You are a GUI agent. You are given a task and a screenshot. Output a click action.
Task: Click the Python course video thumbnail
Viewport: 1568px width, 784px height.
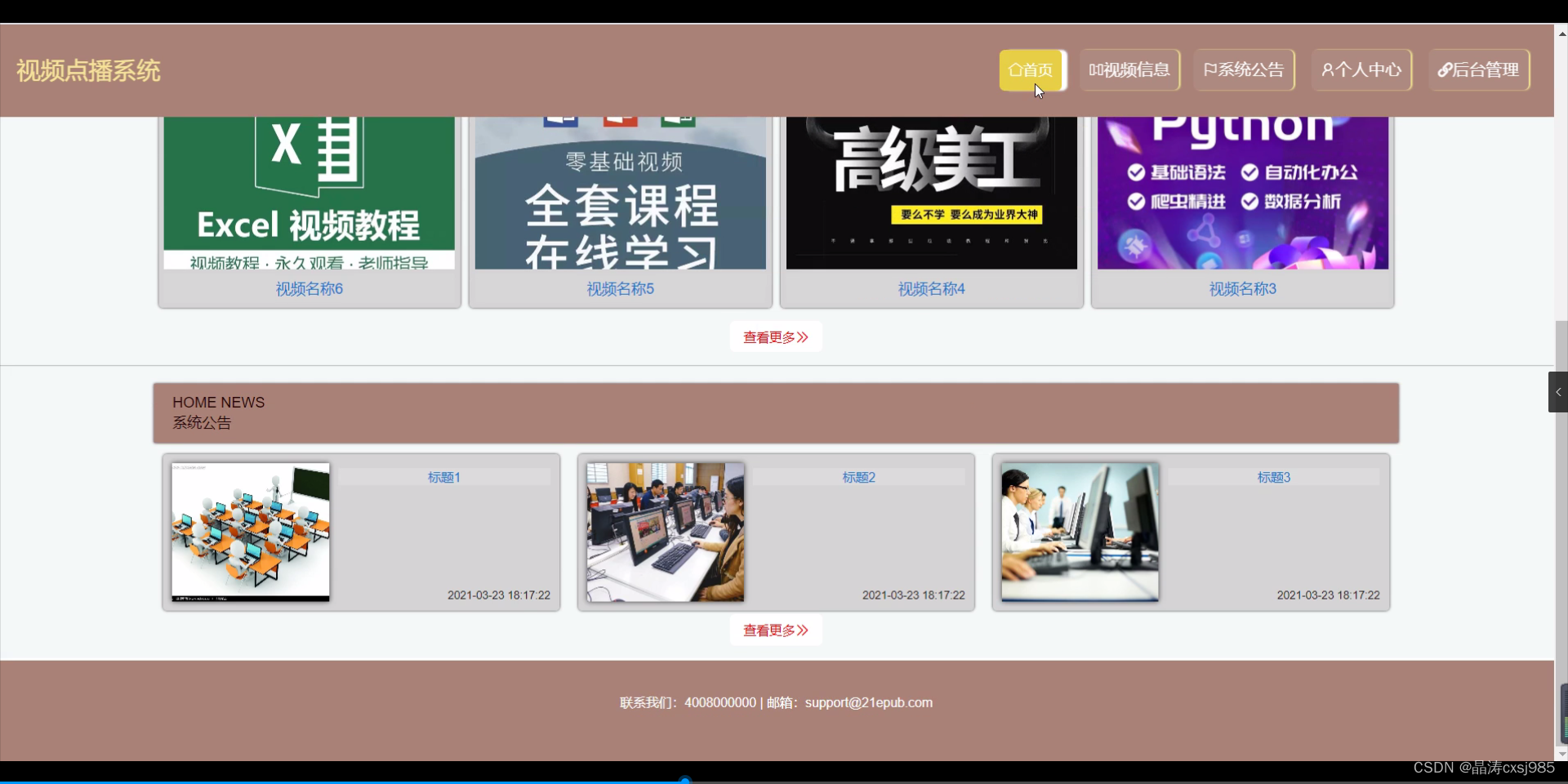click(x=1241, y=192)
